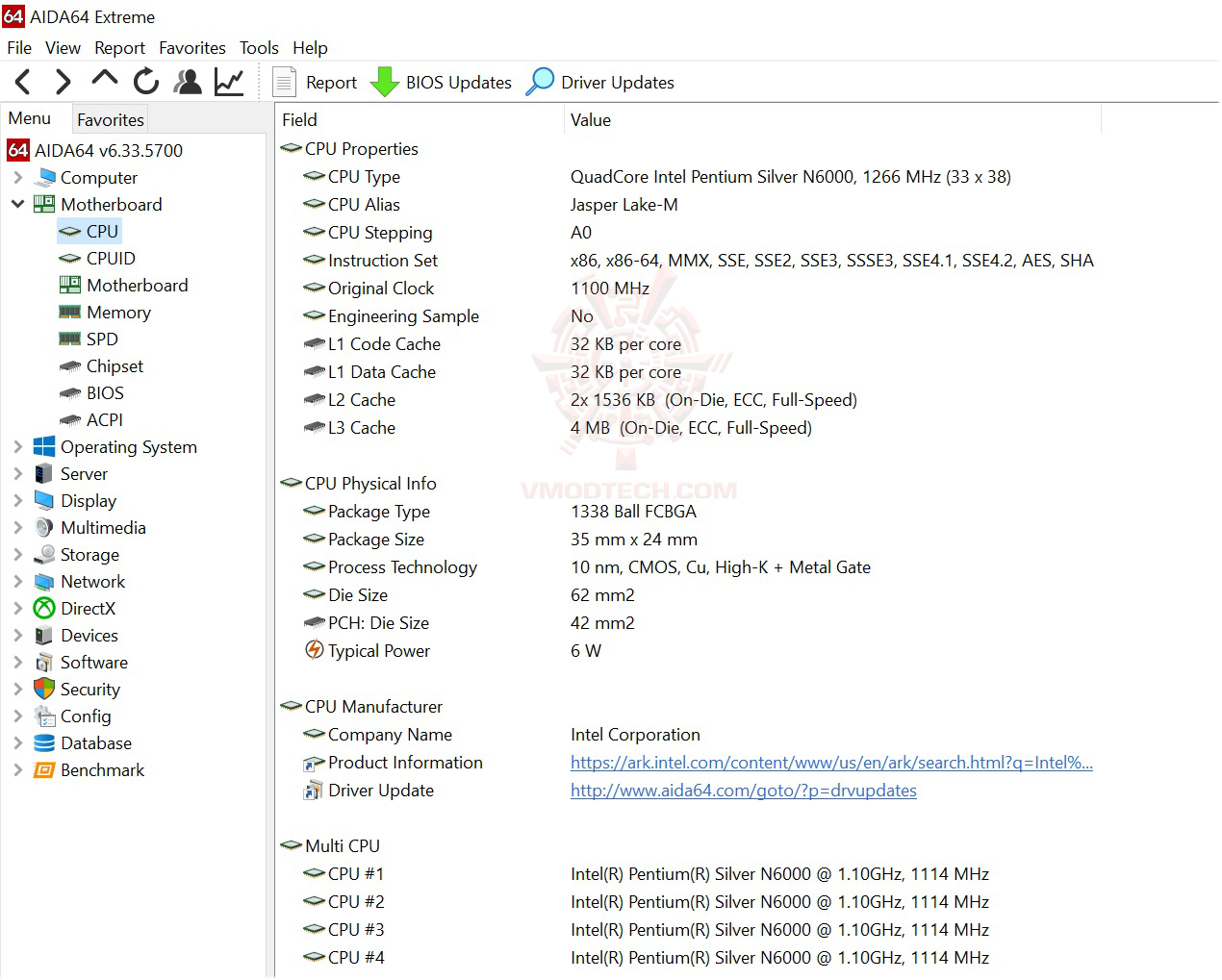
Task: Open the Intel ARK product information link
Action: point(831,764)
